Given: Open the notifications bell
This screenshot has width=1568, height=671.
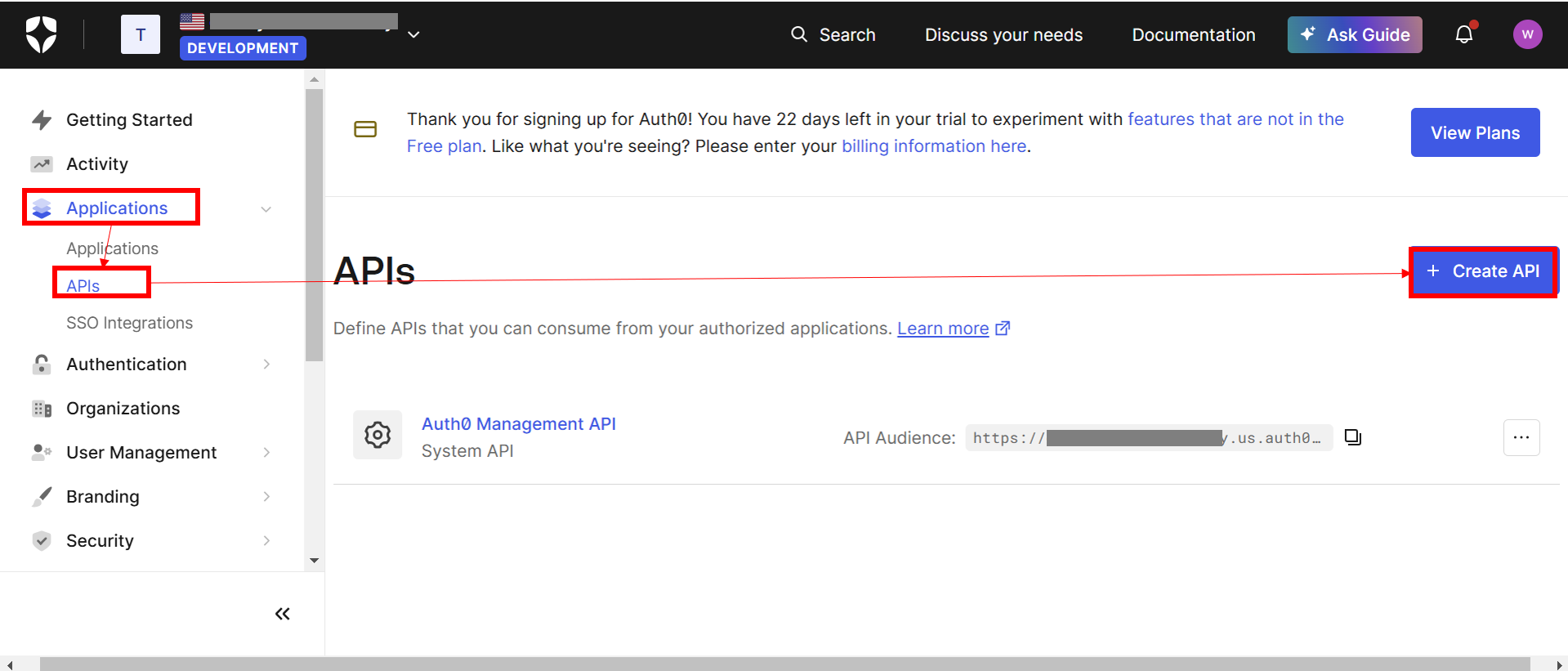Looking at the screenshot, I should click(x=1464, y=34).
